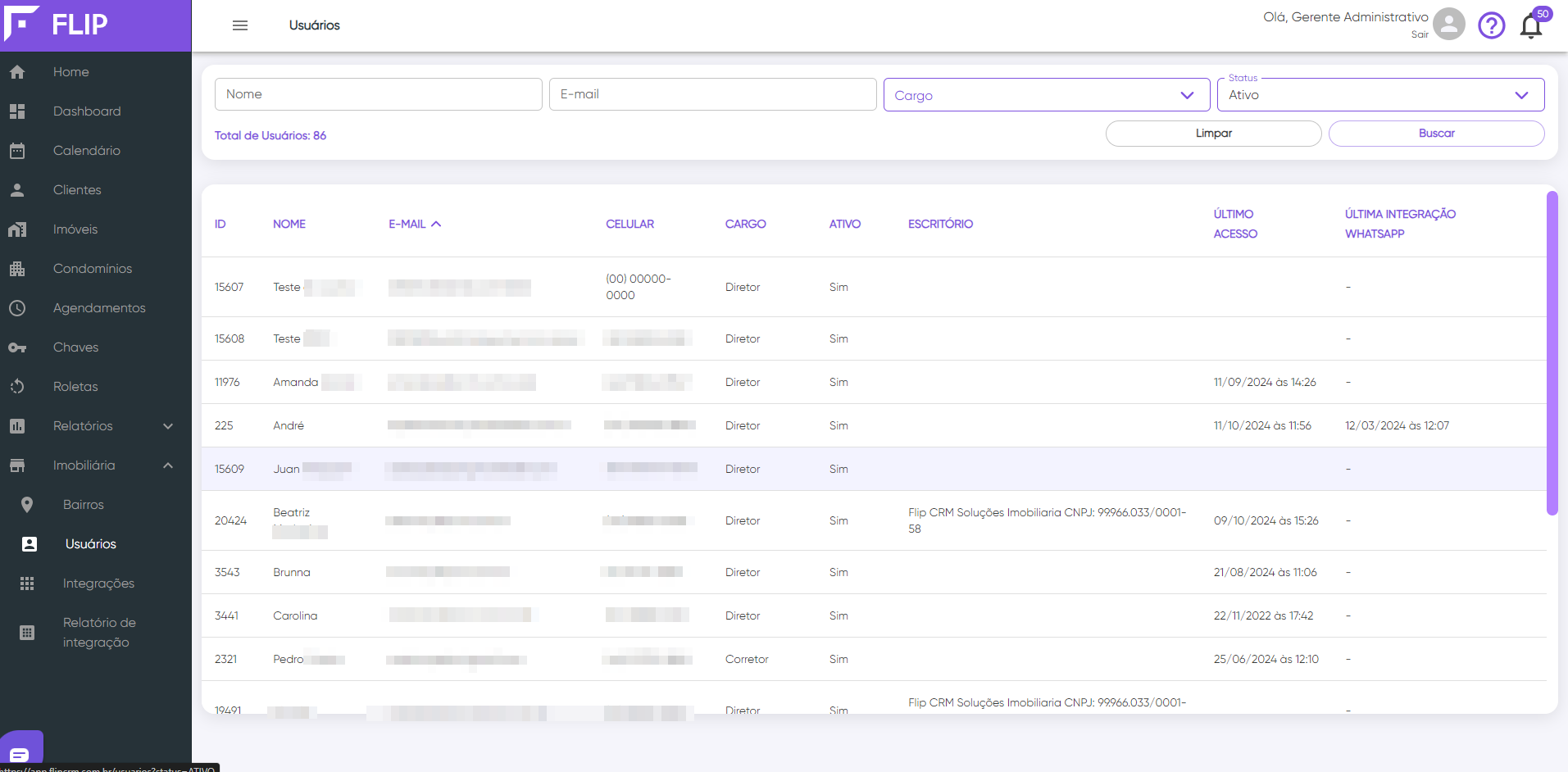Click the Calendário calendar icon
This screenshot has width=1568, height=772.
[17, 151]
